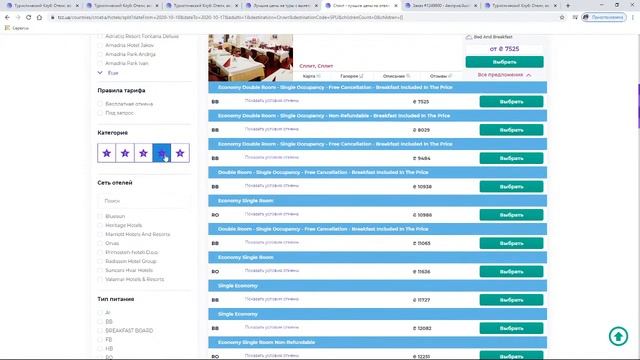Image resolution: width=640 pixels, height=360 pixels.
Task: Click Выбрать for the 10938 room offer
Action: click(511, 187)
